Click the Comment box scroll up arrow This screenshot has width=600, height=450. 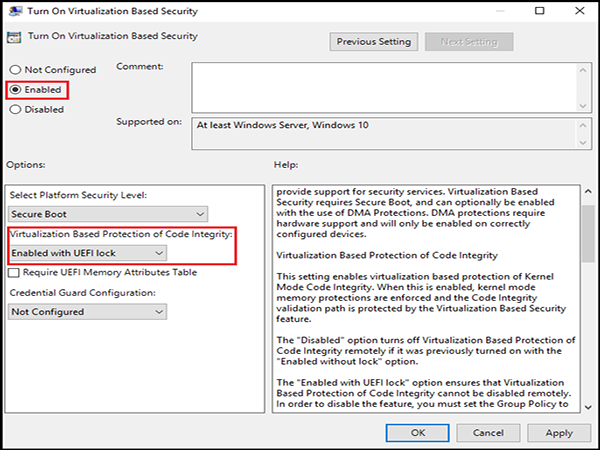click(x=583, y=70)
